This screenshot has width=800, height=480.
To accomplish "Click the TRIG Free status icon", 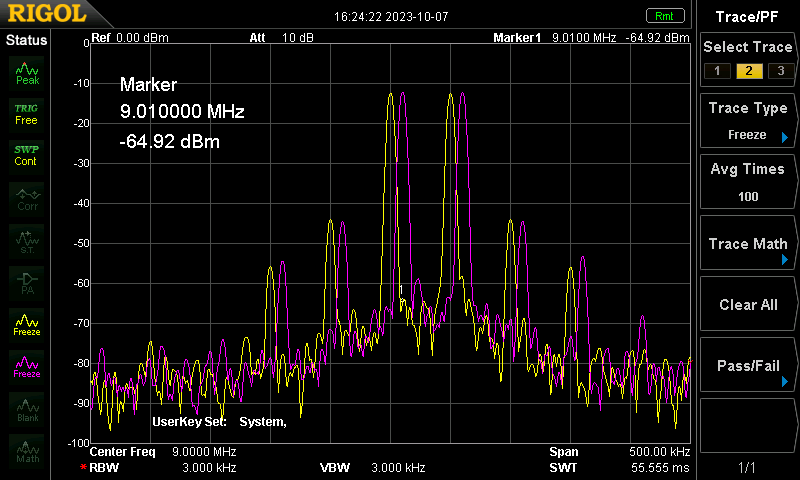I will pyautogui.click(x=27, y=113).
